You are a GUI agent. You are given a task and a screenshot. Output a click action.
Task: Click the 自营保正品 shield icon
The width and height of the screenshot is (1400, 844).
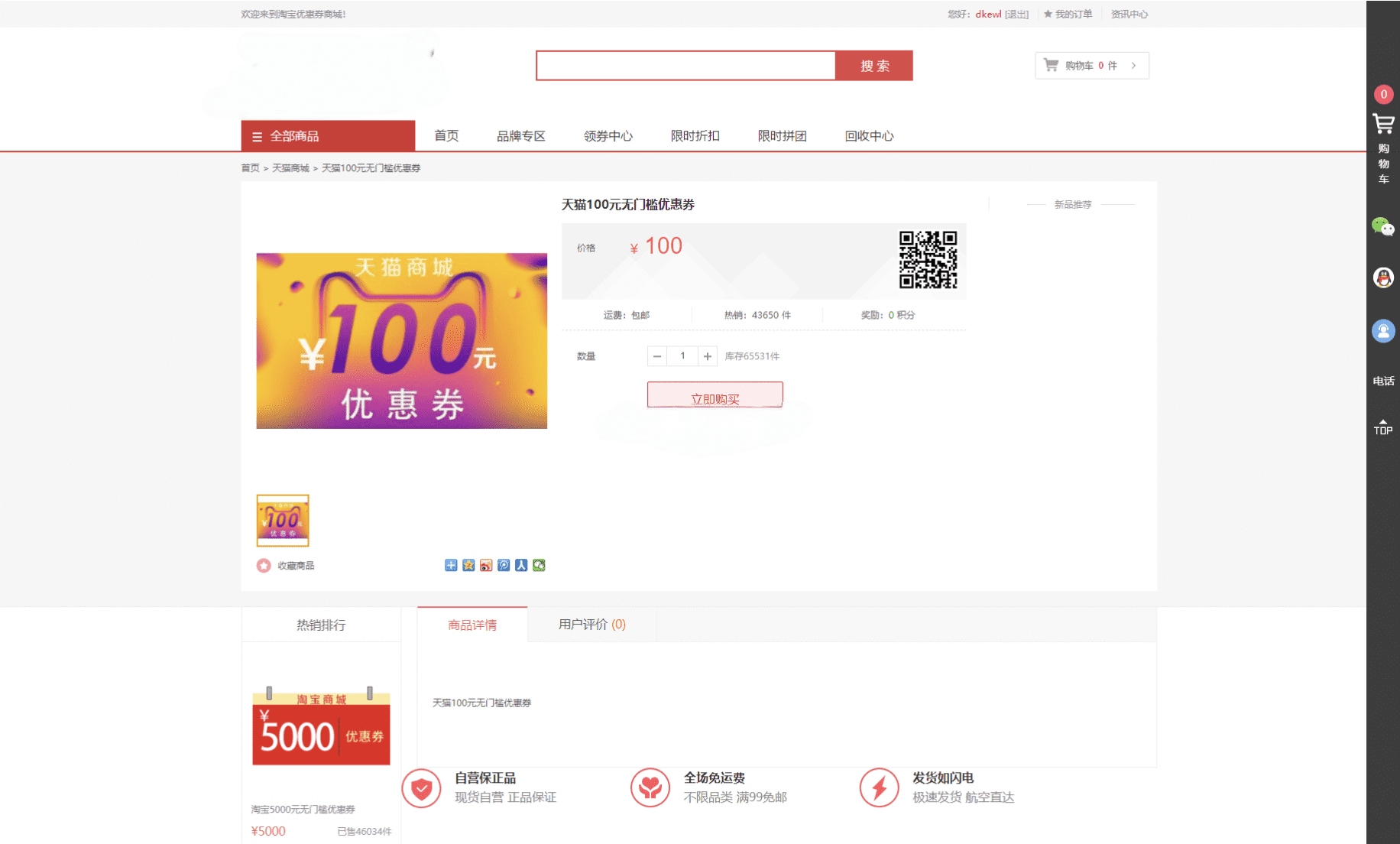click(x=422, y=788)
